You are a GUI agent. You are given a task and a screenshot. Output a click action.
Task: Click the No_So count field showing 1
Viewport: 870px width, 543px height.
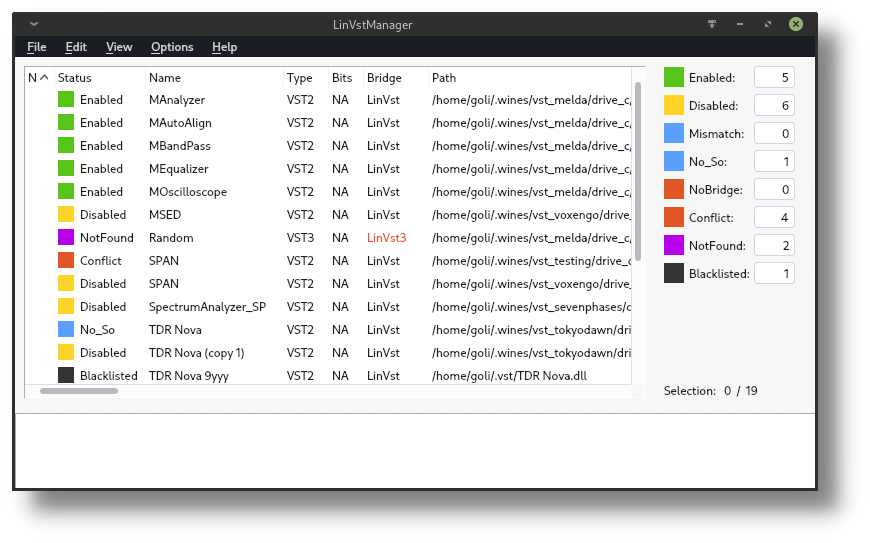tap(774, 161)
